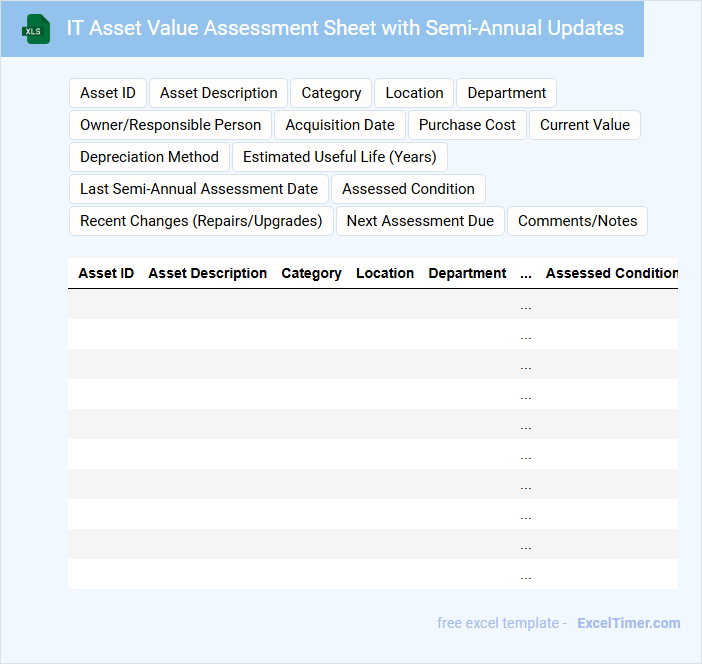Expand hidden columns ellipsis in table header
The image size is (702, 664).
coord(526,273)
